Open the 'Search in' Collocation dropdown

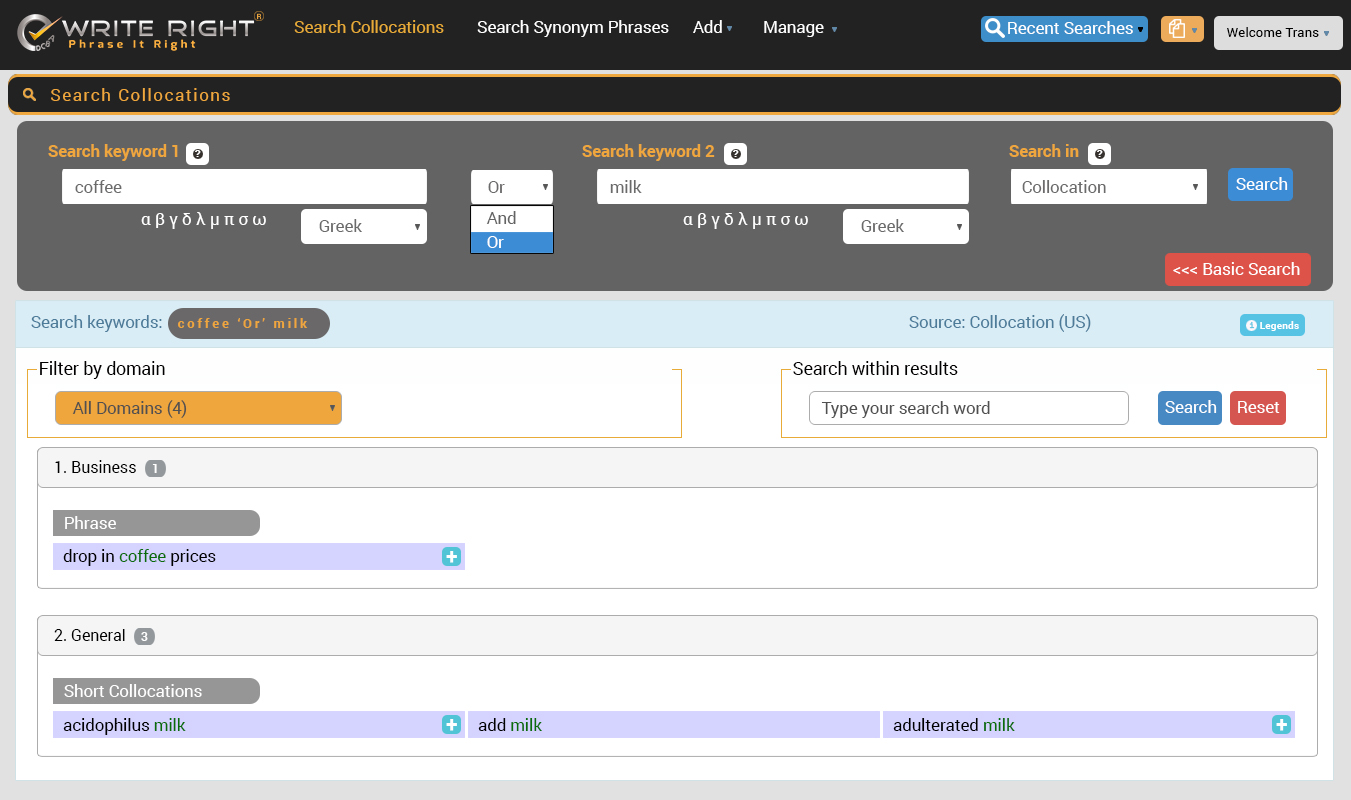(1108, 187)
